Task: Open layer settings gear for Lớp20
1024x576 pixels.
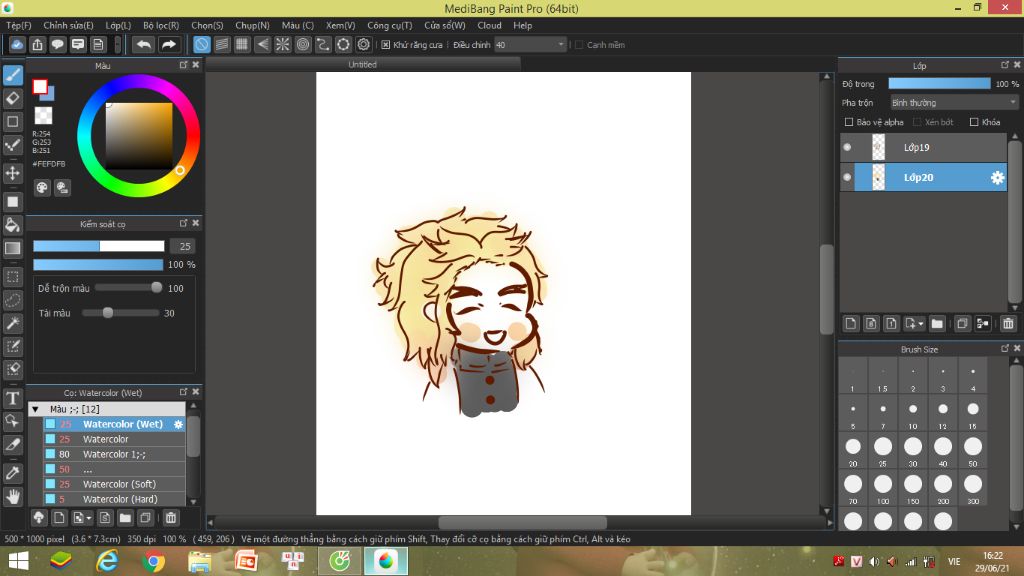Action: pos(997,178)
